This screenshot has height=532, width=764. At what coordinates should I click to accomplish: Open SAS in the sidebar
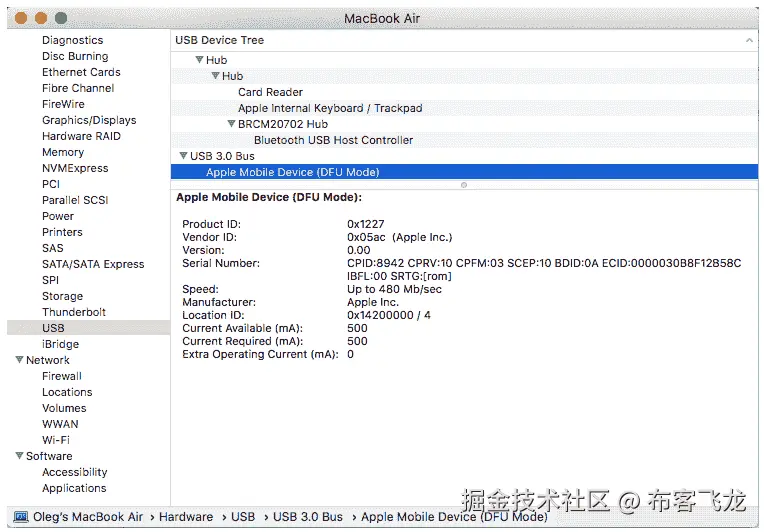point(53,248)
